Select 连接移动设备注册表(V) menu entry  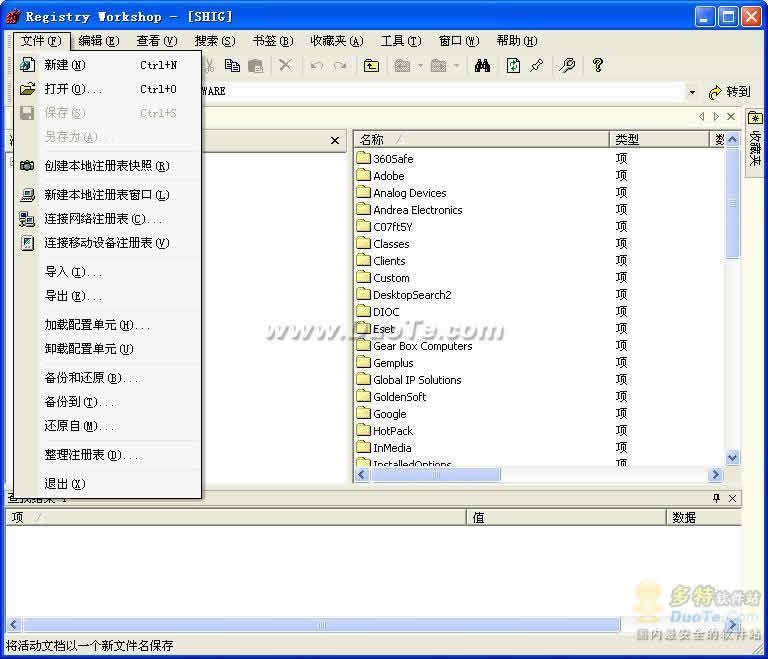[108, 243]
